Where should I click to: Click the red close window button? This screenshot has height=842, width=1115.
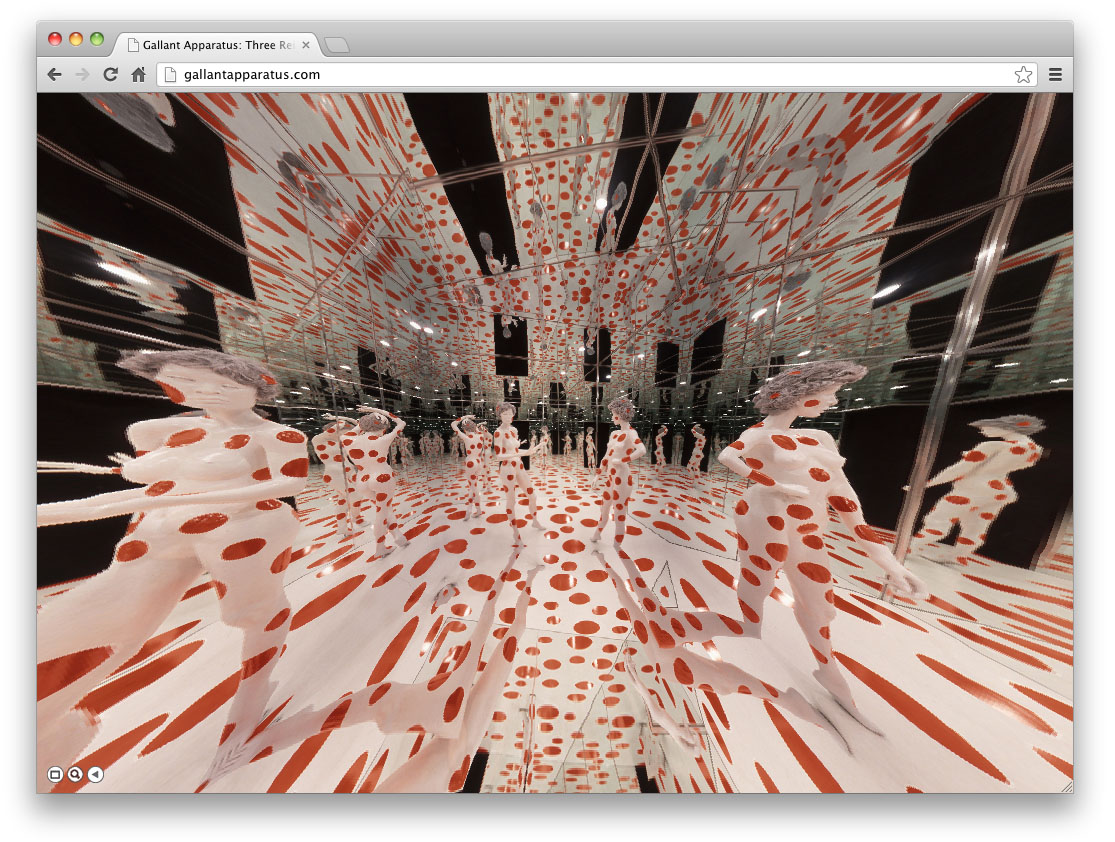55,39
